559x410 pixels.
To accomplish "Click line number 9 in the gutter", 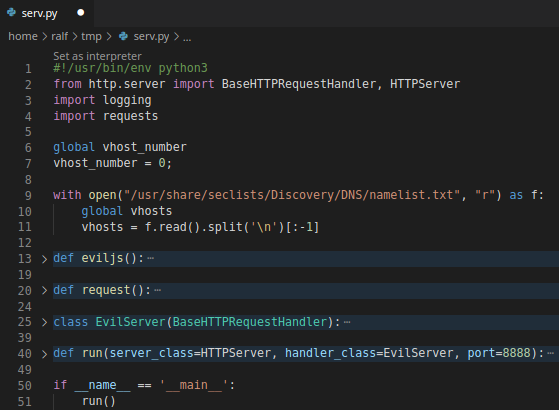I will point(28,196).
